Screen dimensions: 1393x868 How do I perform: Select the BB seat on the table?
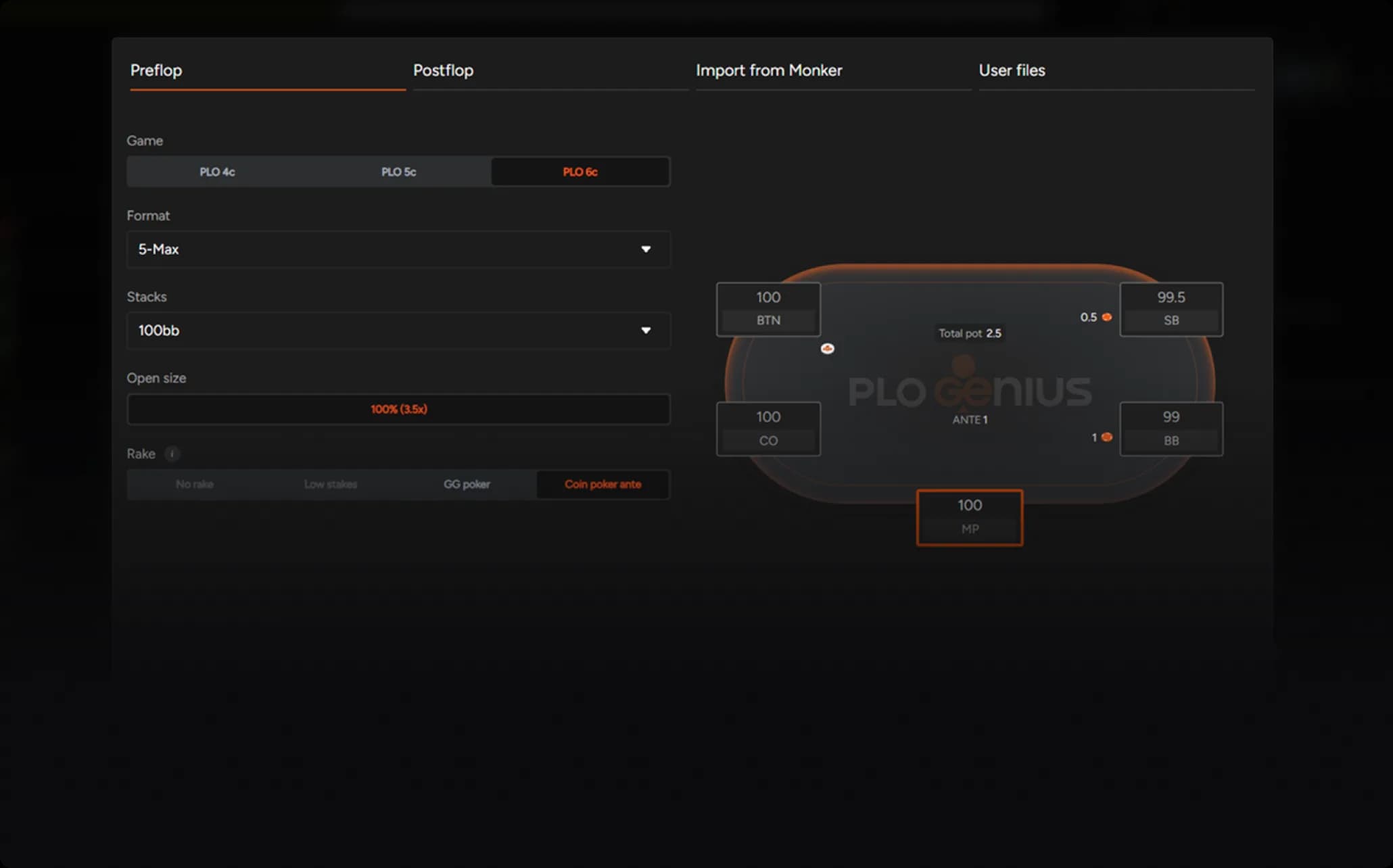click(x=1171, y=429)
